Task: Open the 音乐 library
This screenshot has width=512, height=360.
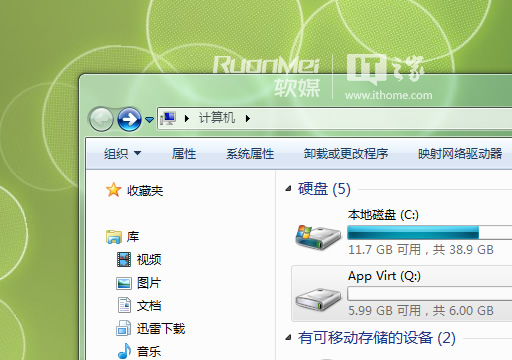Action: click(149, 351)
